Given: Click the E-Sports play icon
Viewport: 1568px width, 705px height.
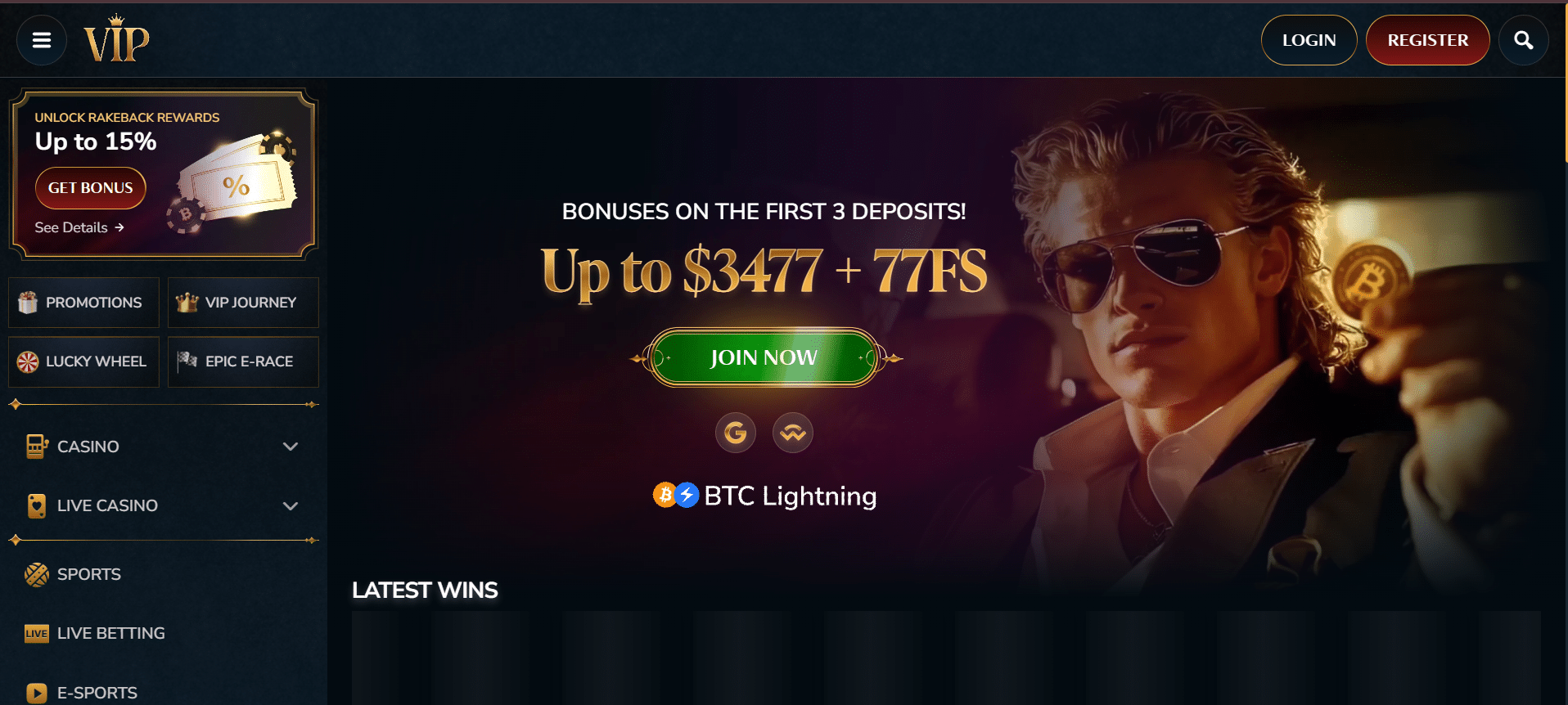Looking at the screenshot, I should point(37,693).
